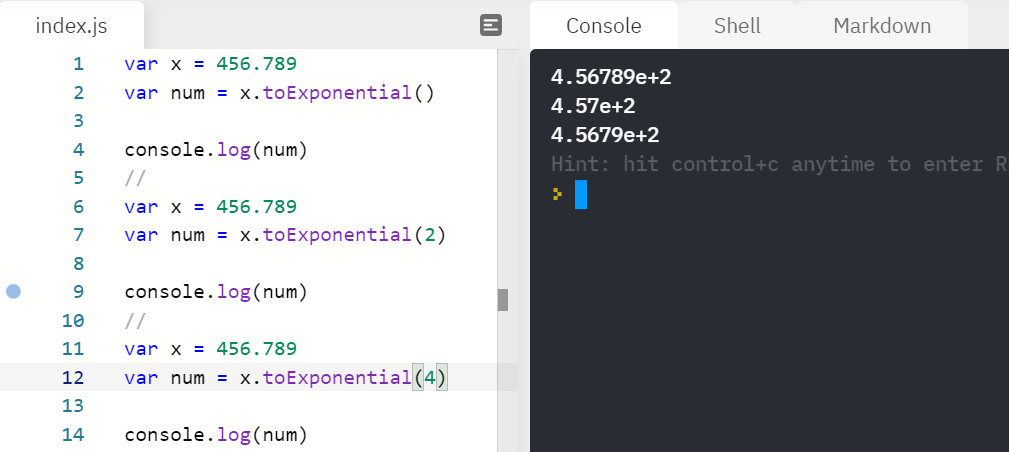The image size is (1009, 452).
Task: Select the Console tab
Action: tap(604, 26)
